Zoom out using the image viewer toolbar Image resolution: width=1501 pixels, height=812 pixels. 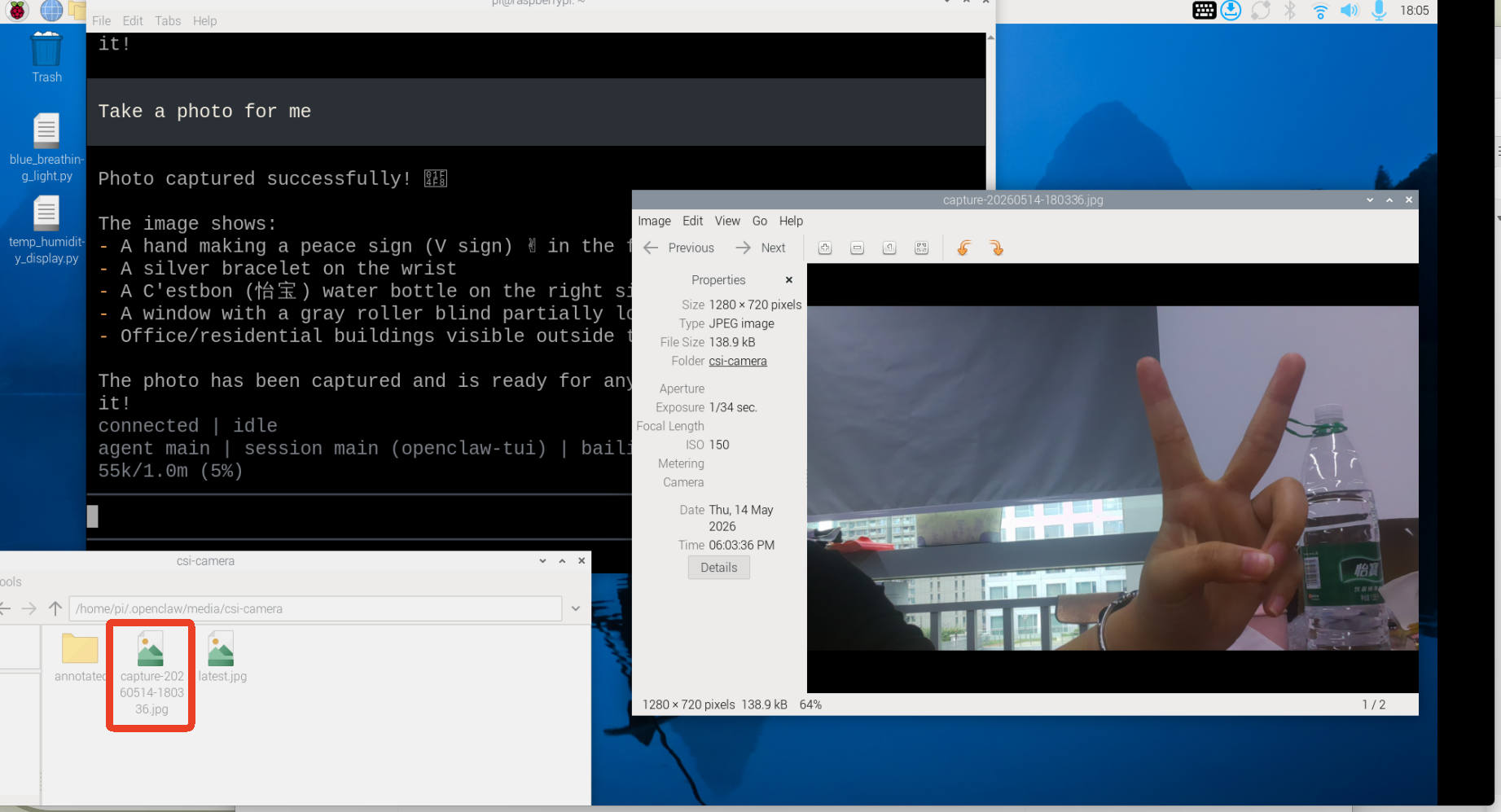tap(858, 248)
